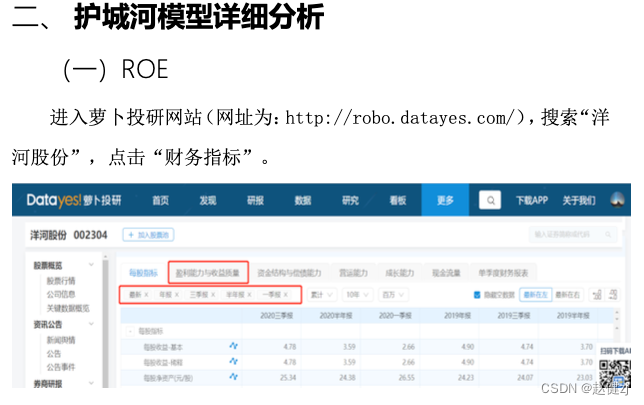Open trend chart for 每股收益-稀释
Viewport: 644px width, 405px height.
(233, 361)
